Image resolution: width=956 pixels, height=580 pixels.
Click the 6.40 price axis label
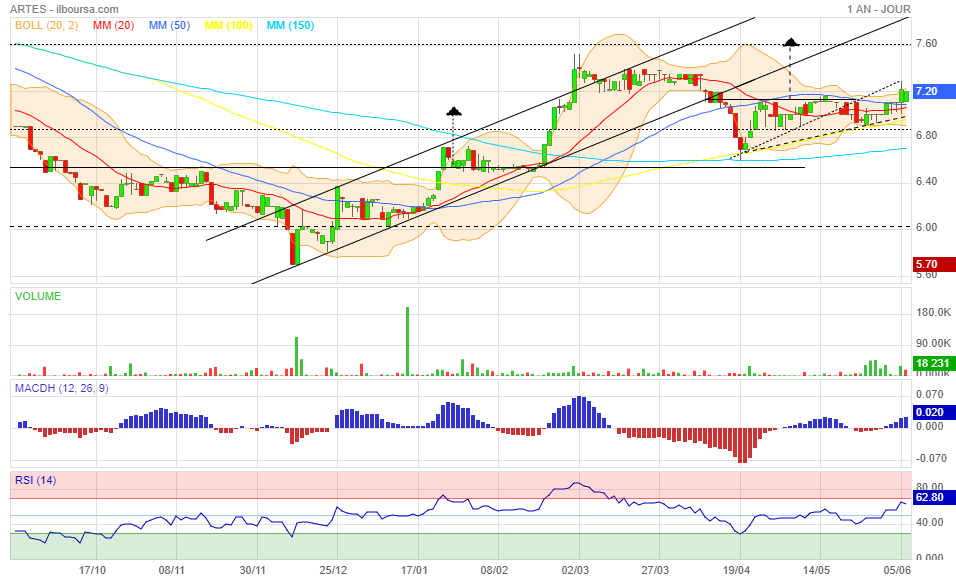[x=927, y=181]
